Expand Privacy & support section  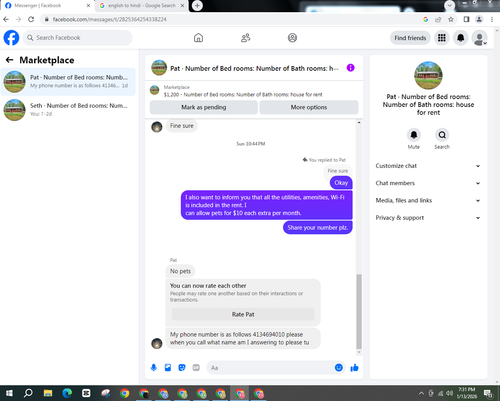tap(428, 218)
